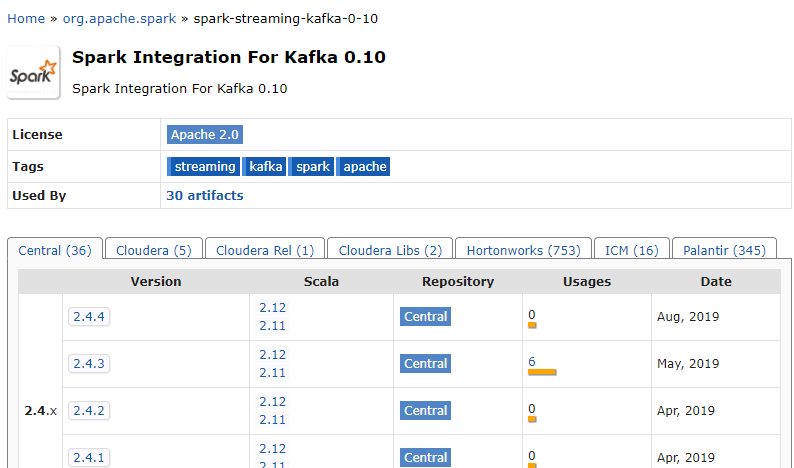This screenshot has width=794, height=468.
Task: Click the 2.4.x version group label
Action: [x=41, y=411]
